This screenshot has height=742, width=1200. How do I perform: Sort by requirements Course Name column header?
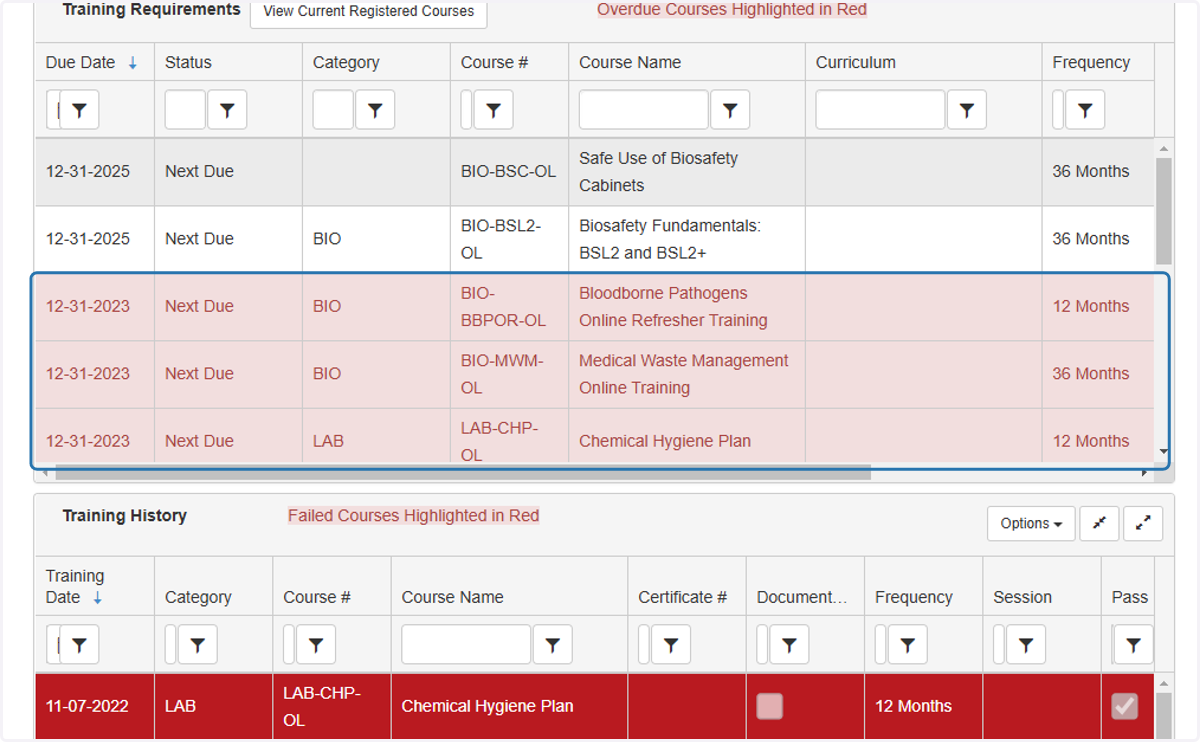(630, 62)
